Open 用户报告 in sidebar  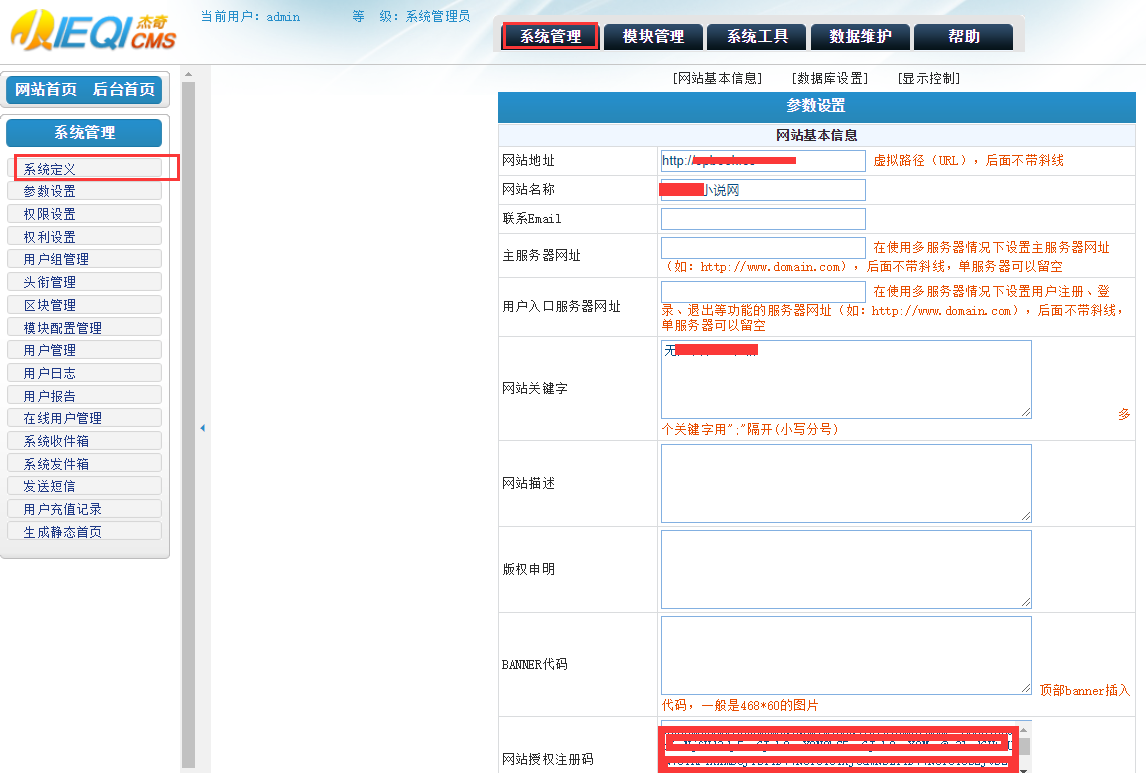pyautogui.click(x=84, y=395)
